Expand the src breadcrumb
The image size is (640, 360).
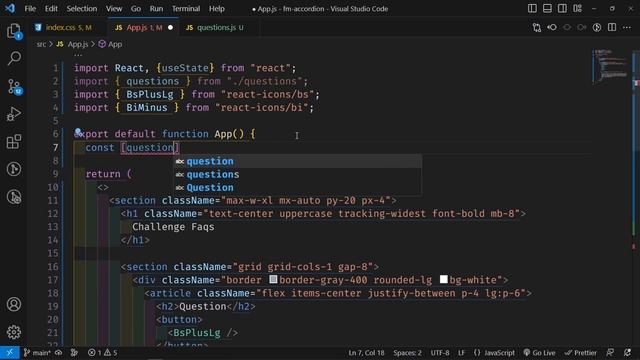tap(41, 44)
